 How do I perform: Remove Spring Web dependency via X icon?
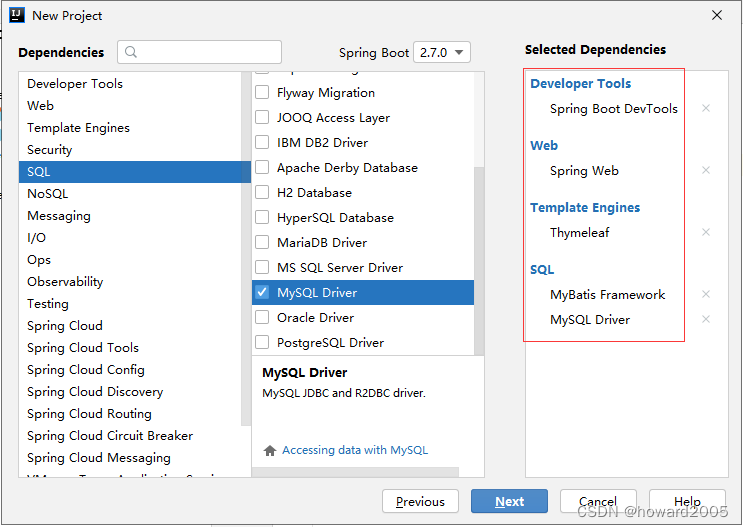pos(706,170)
